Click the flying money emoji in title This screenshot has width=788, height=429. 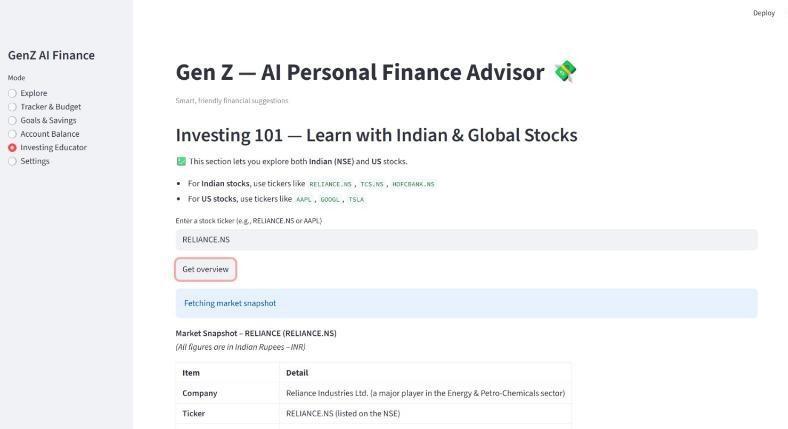coord(565,72)
